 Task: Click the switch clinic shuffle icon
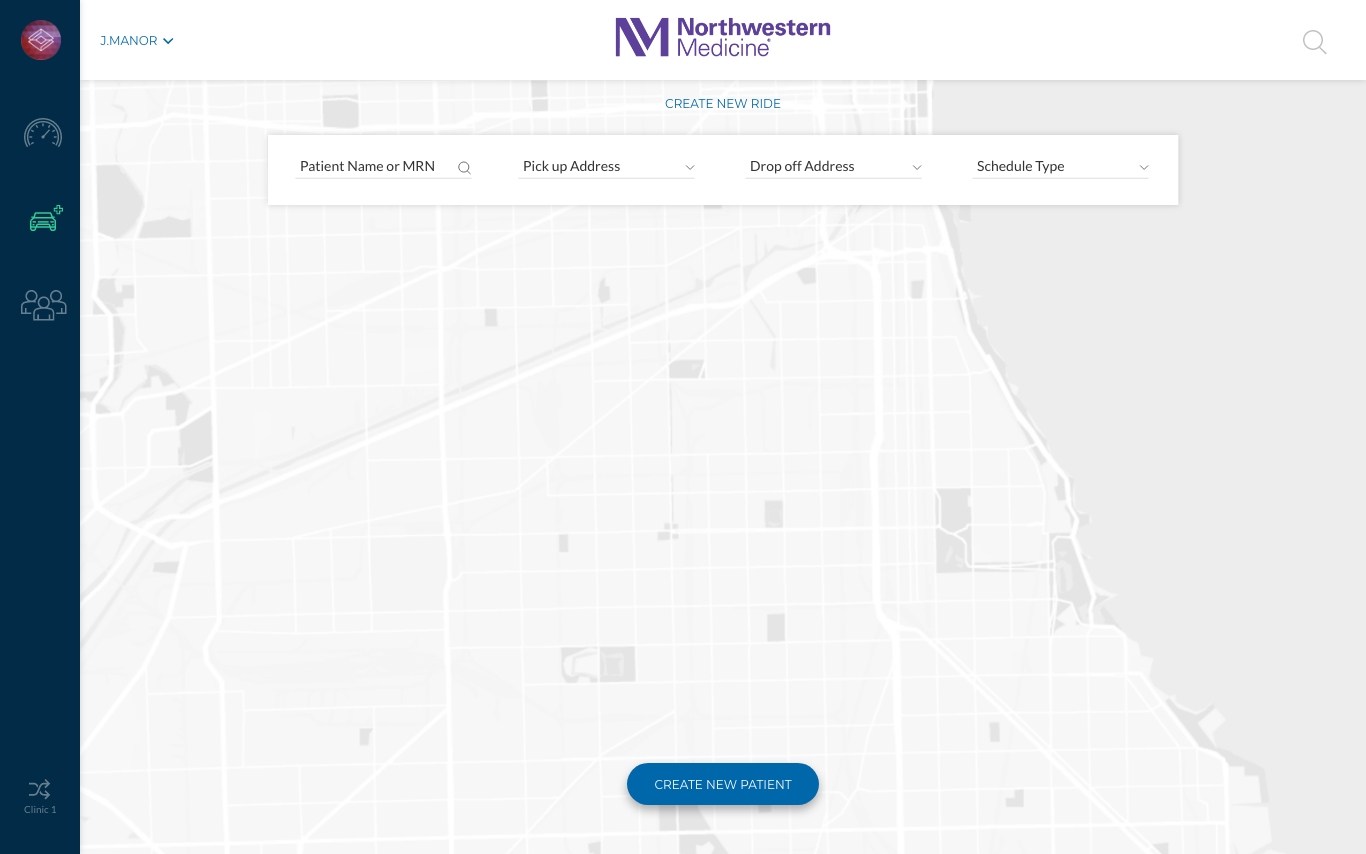pyautogui.click(x=40, y=789)
